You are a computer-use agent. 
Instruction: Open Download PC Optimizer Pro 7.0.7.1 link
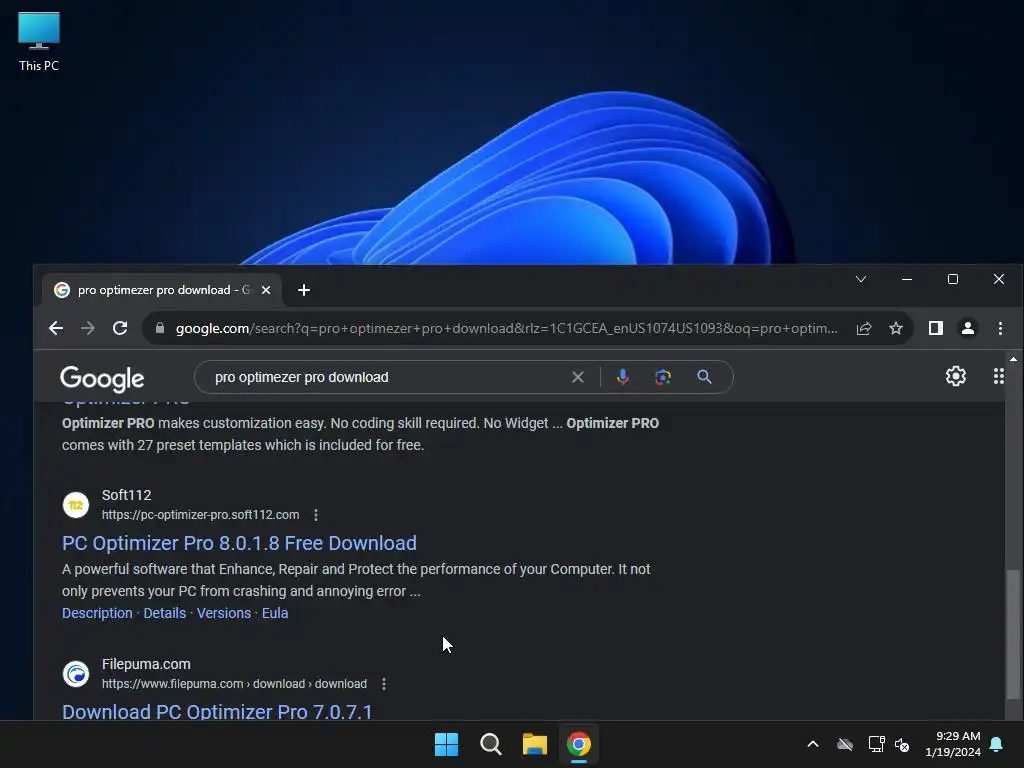tap(217, 711)
